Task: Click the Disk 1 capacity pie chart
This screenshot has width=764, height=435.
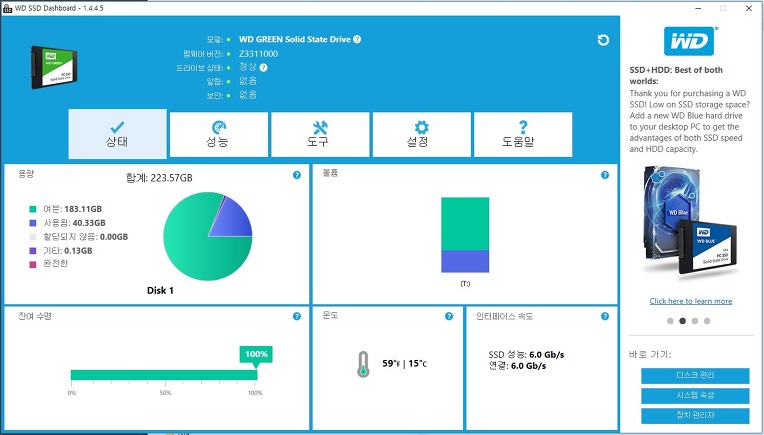Action: (208, 236)
